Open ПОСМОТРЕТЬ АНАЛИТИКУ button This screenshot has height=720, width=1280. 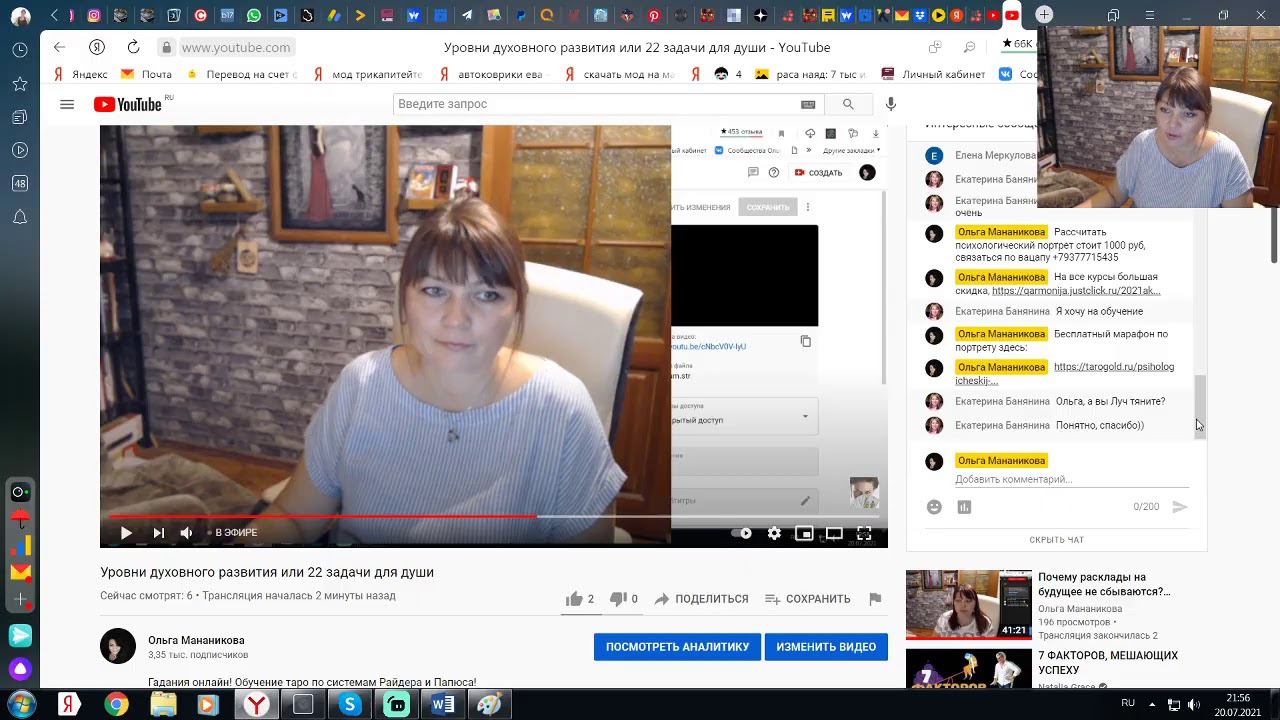pyautogui.click(x=677, y=647)
